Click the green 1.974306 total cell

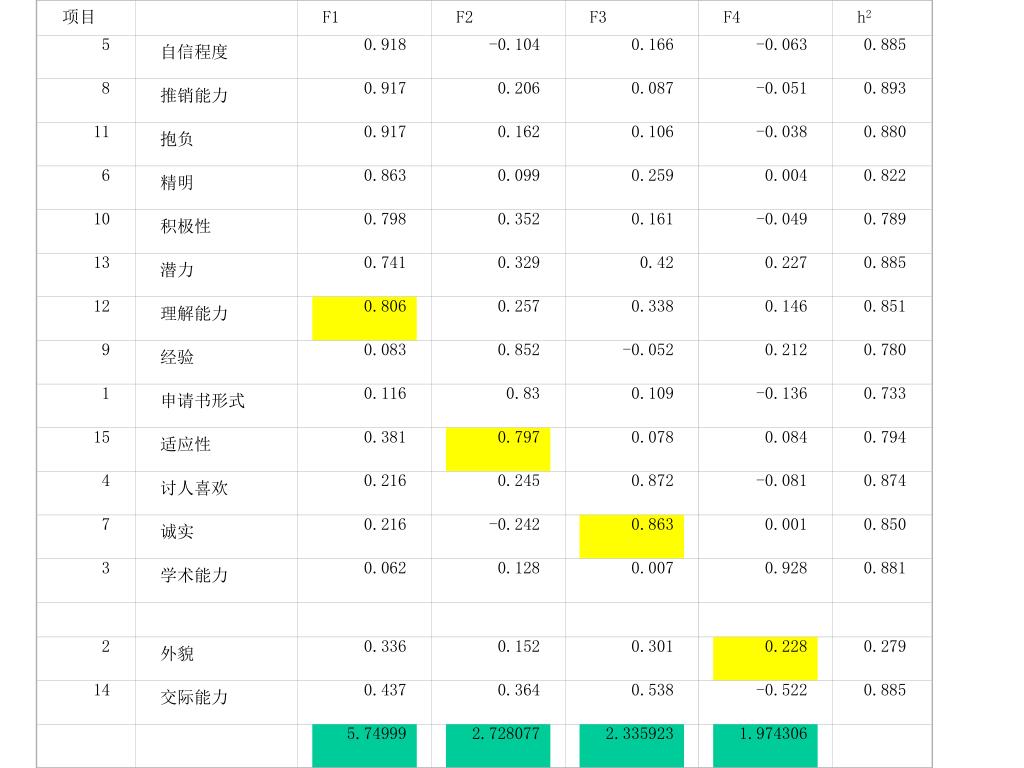tap(765, 746)
